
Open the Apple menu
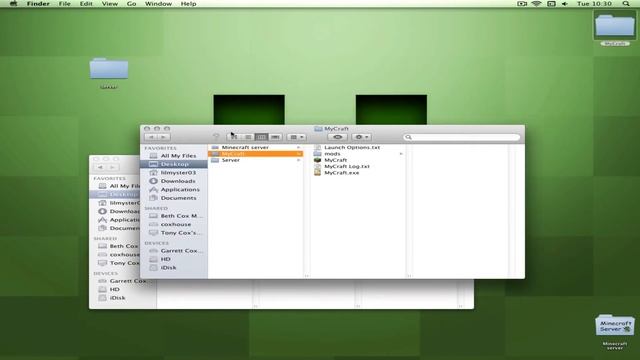pos(13,4)
